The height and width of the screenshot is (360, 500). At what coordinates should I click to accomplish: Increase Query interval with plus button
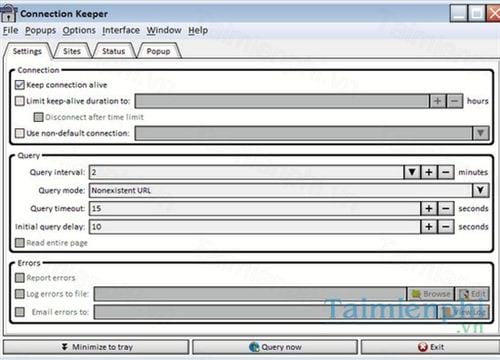429,172
